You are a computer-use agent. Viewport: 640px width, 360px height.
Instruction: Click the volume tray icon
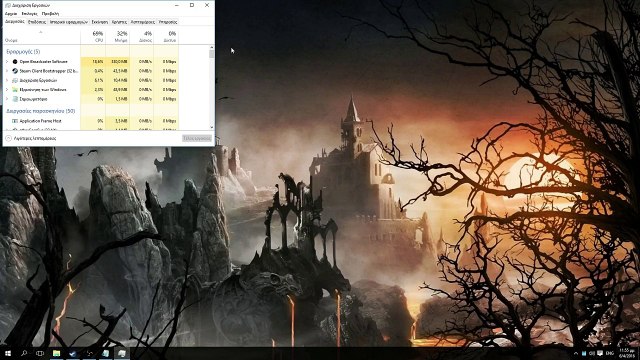(592, 353)
